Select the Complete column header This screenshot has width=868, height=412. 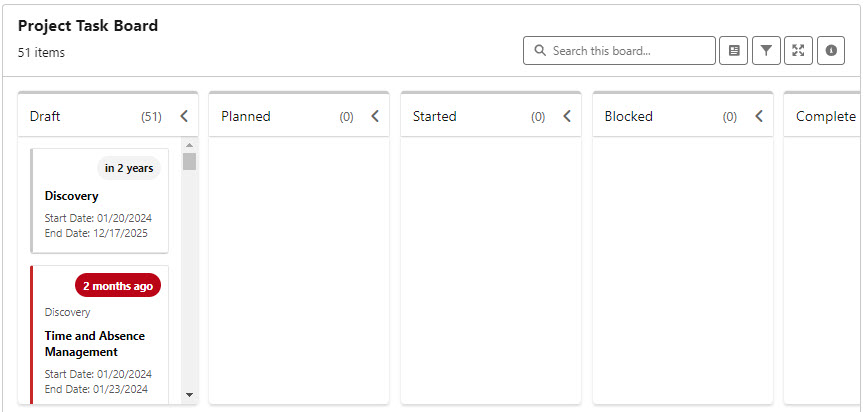tap(825, 116)
